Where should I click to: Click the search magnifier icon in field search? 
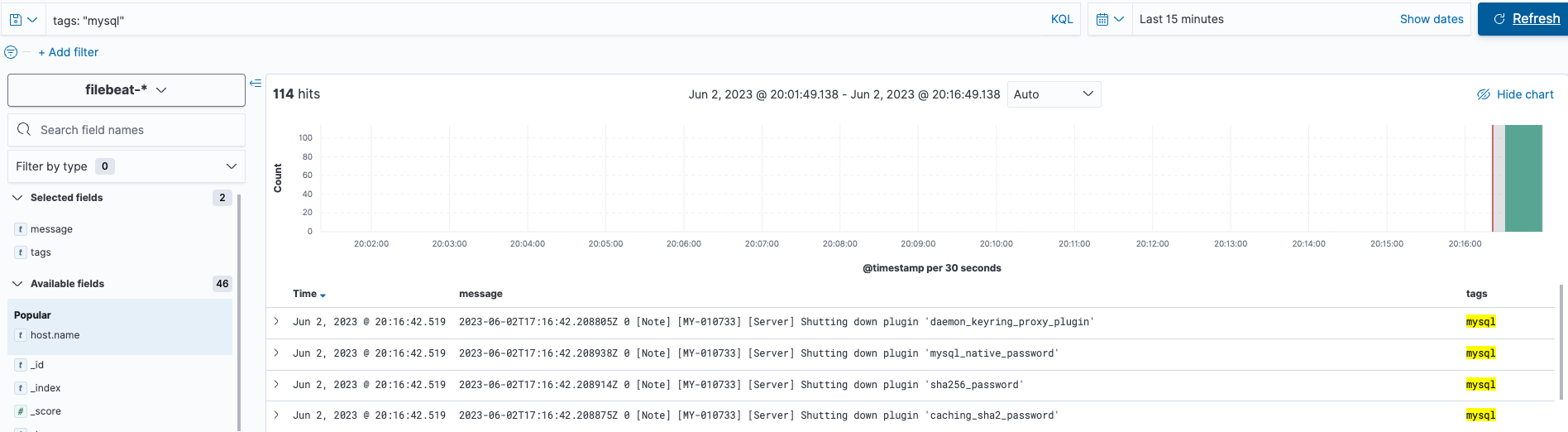24,130
